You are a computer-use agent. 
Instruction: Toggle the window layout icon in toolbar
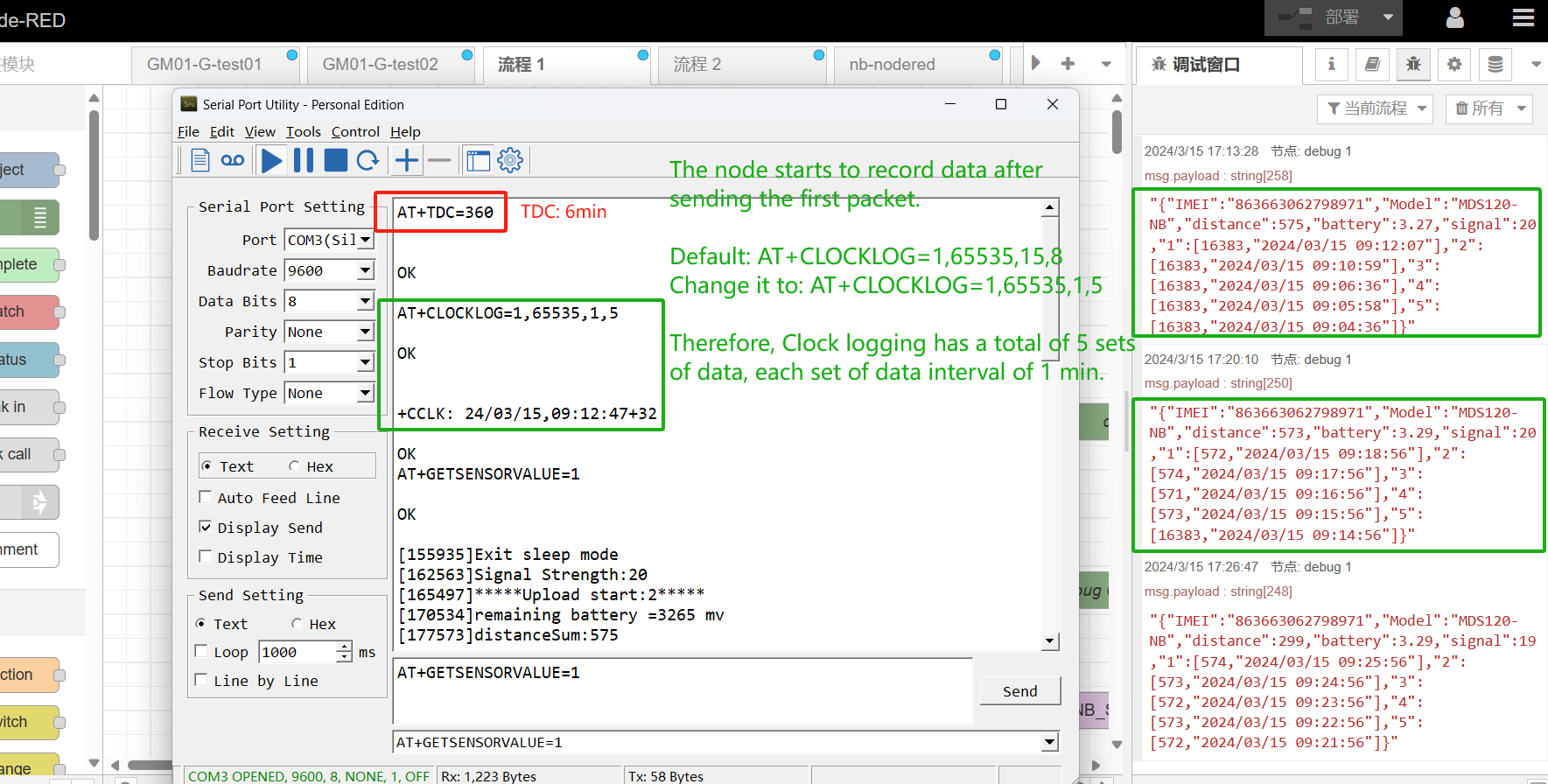478,160
